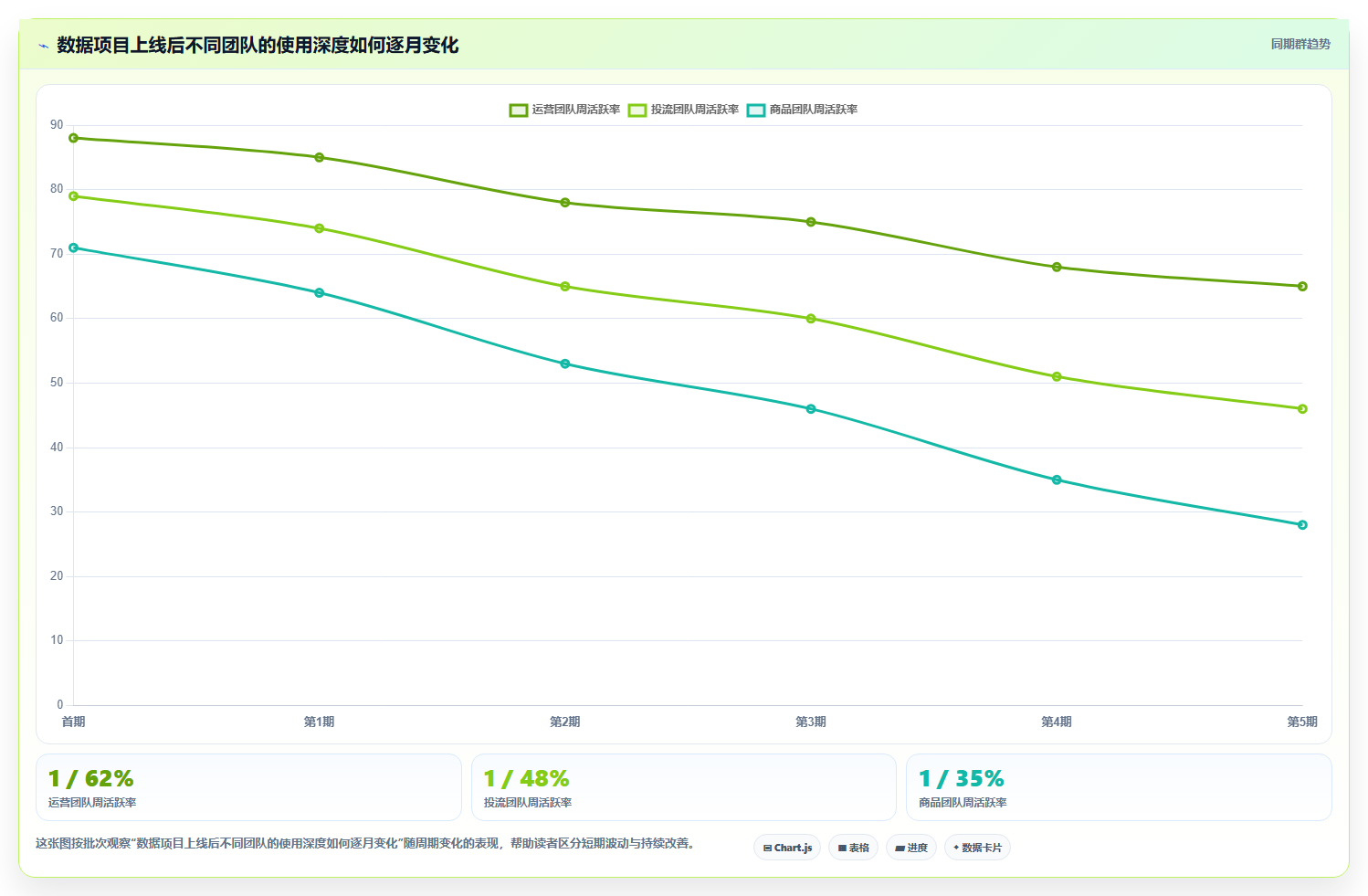
Task: Select the 投流团队 data point at 第5期
Action: click(x=1302, y=408)
